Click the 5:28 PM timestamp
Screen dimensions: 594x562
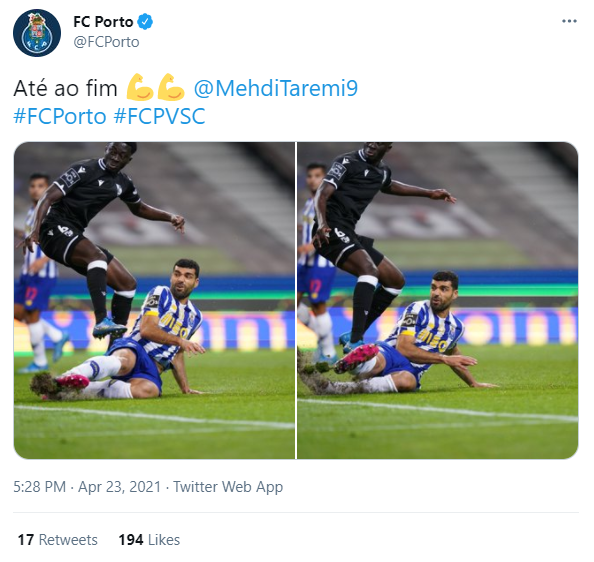click(39, 487)
